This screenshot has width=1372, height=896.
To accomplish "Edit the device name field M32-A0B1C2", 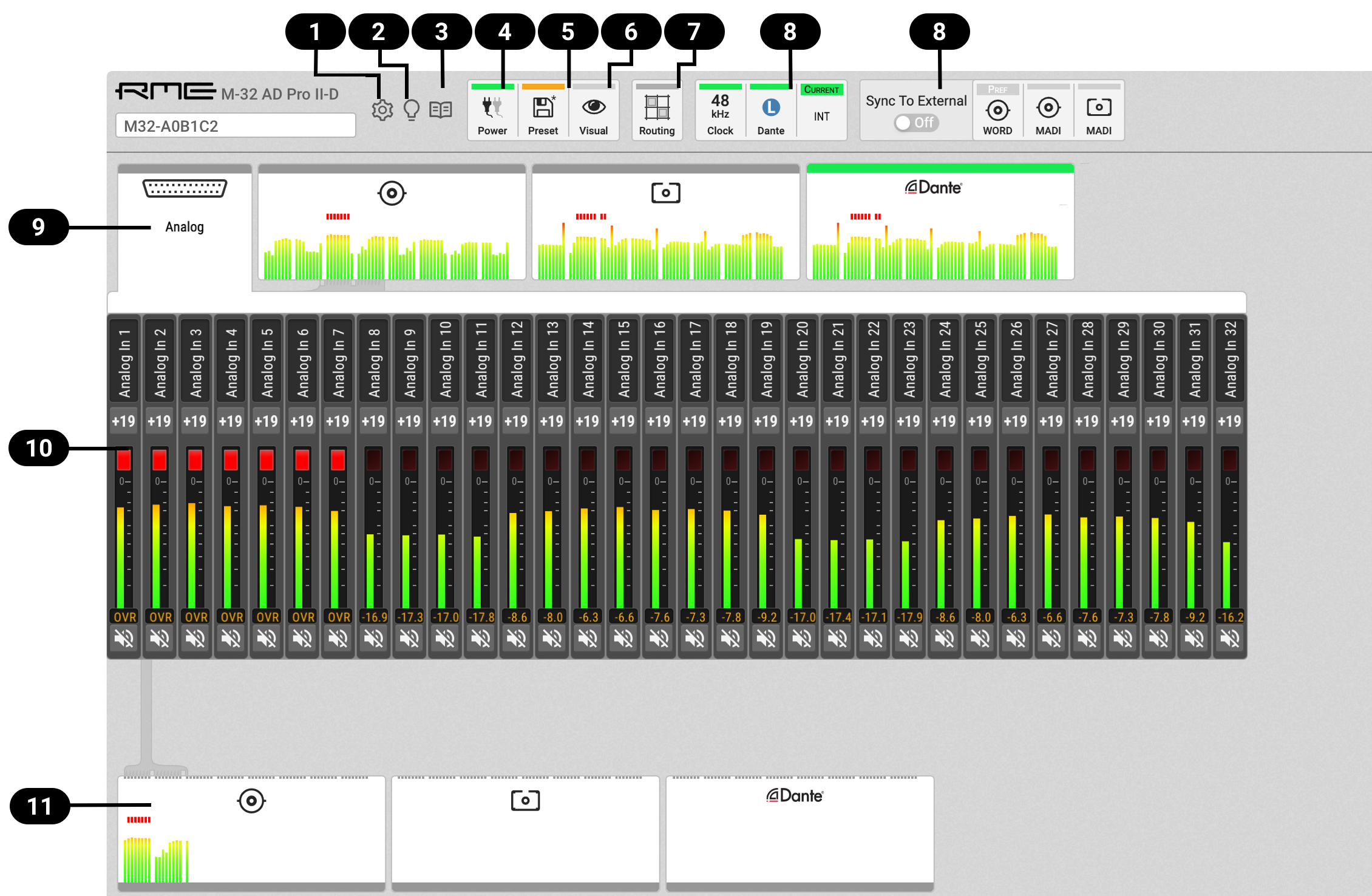I will [236, 126].
